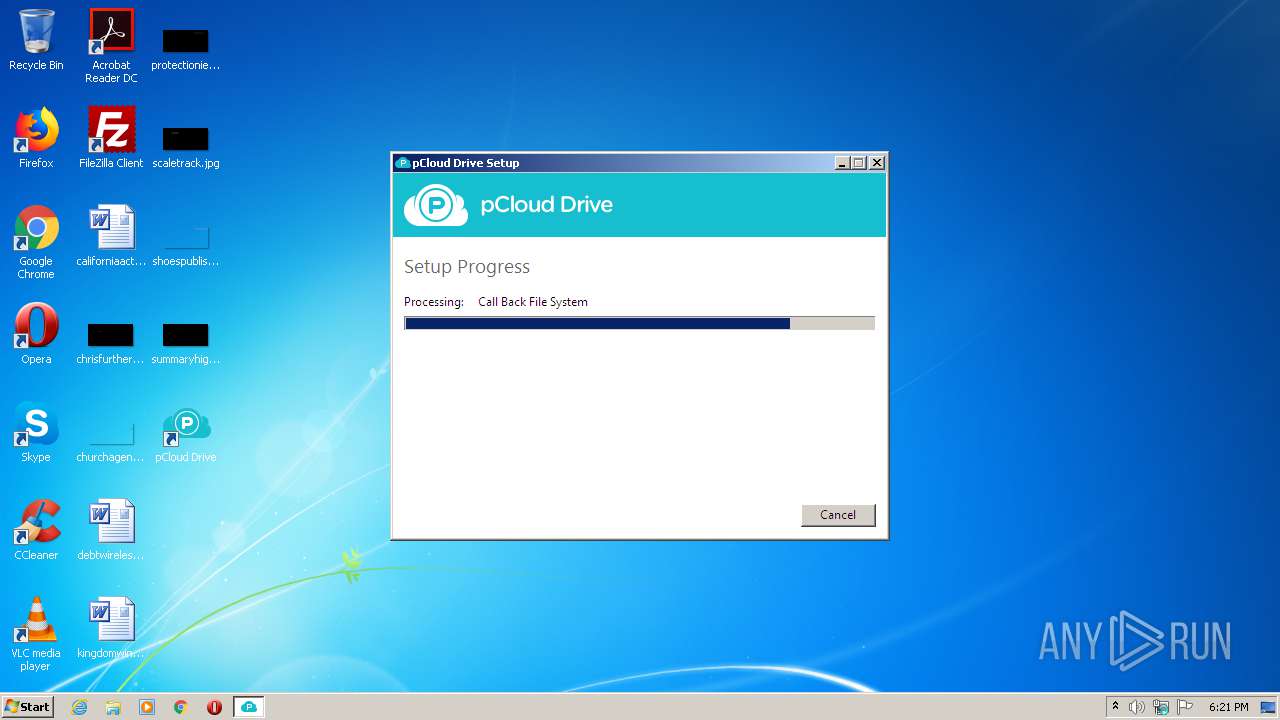Select the Opera desktop shortcut
Screen dimensions: 1280x720
[36, 334]
